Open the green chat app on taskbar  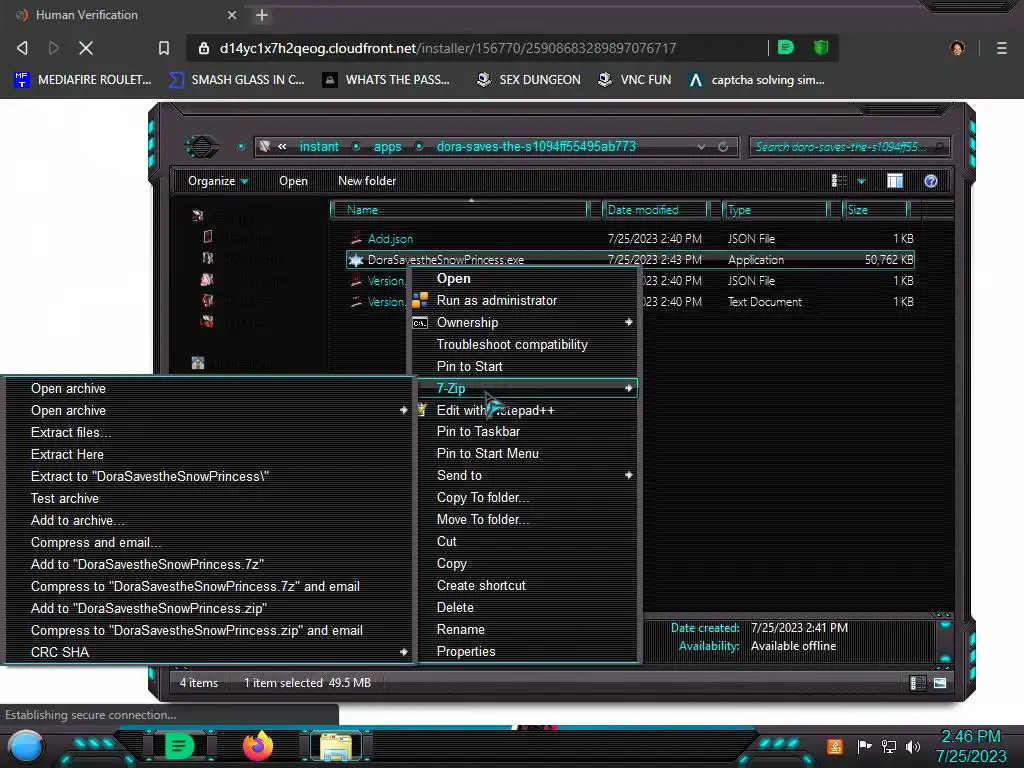click(x=178, y=746)
